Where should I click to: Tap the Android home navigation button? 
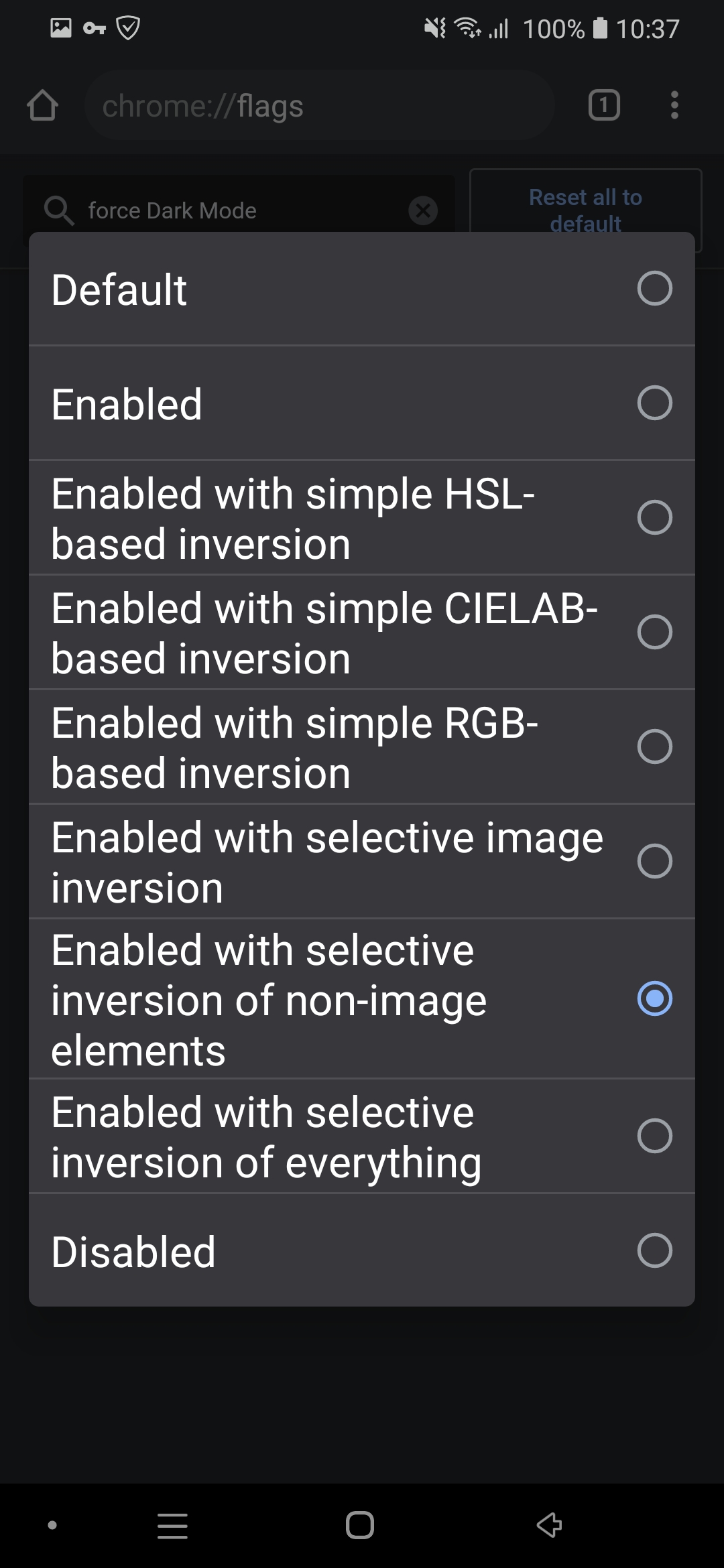pos(360,1525)
